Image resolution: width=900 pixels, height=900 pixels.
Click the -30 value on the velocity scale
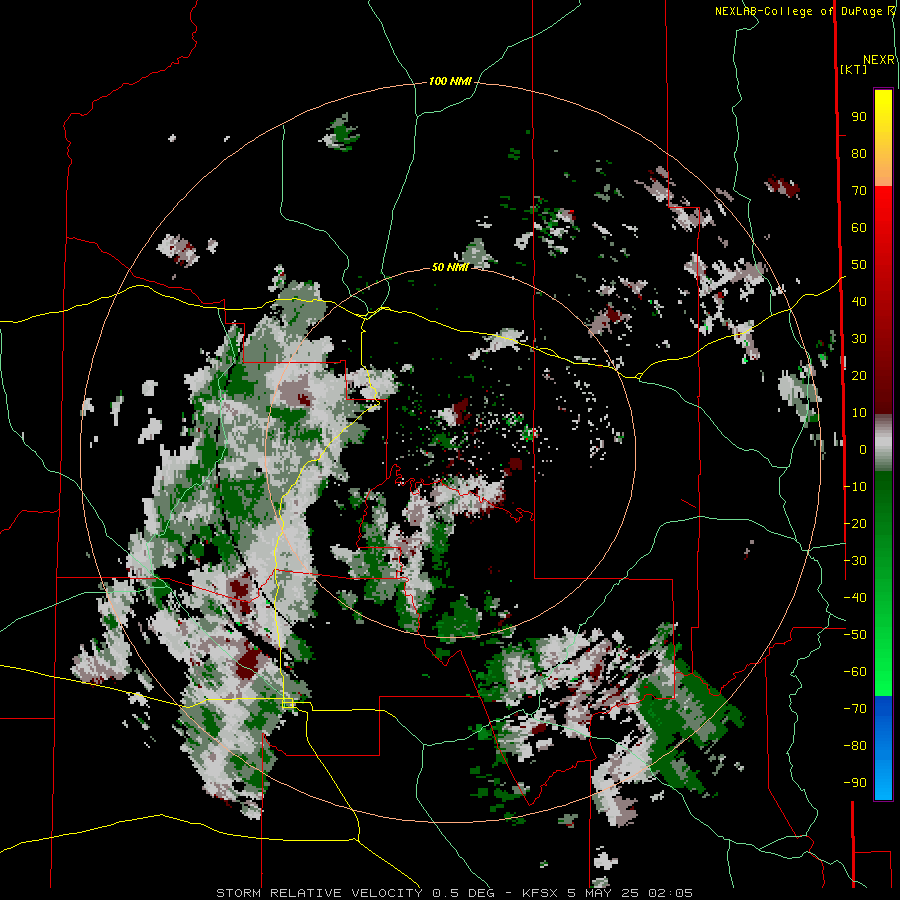(x=855, y=561)
